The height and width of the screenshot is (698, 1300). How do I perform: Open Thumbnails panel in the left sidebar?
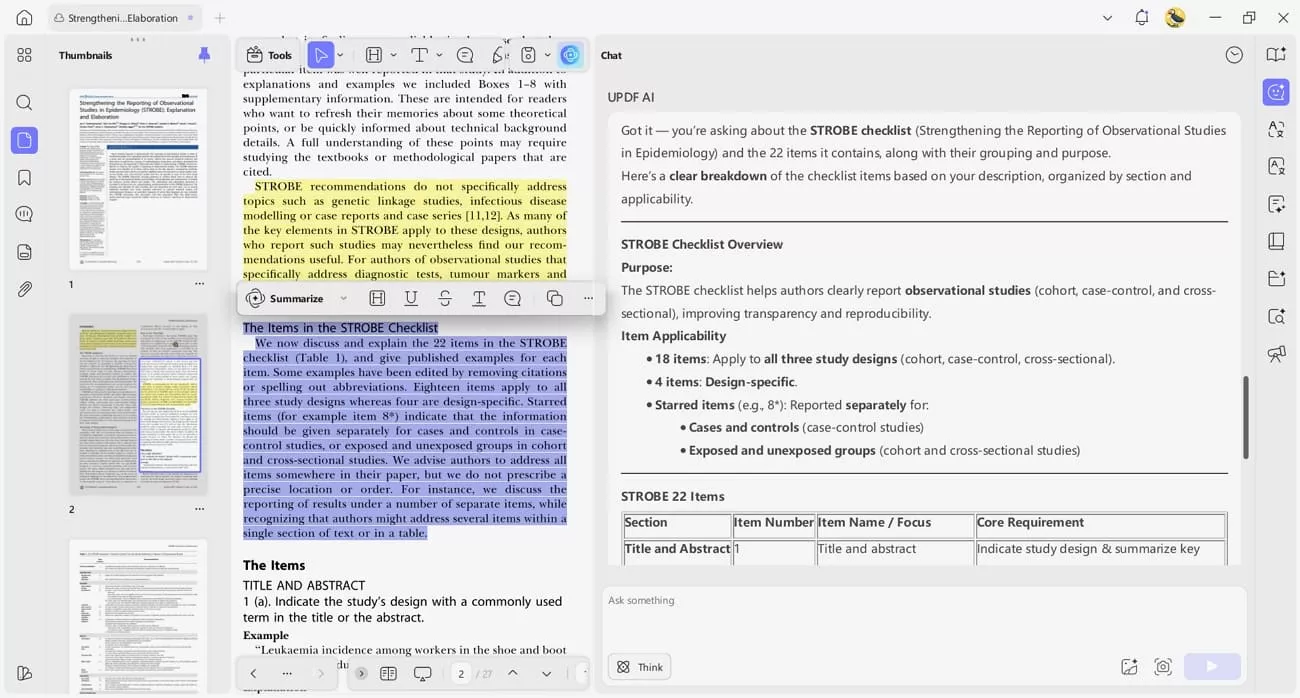[24, 140]
